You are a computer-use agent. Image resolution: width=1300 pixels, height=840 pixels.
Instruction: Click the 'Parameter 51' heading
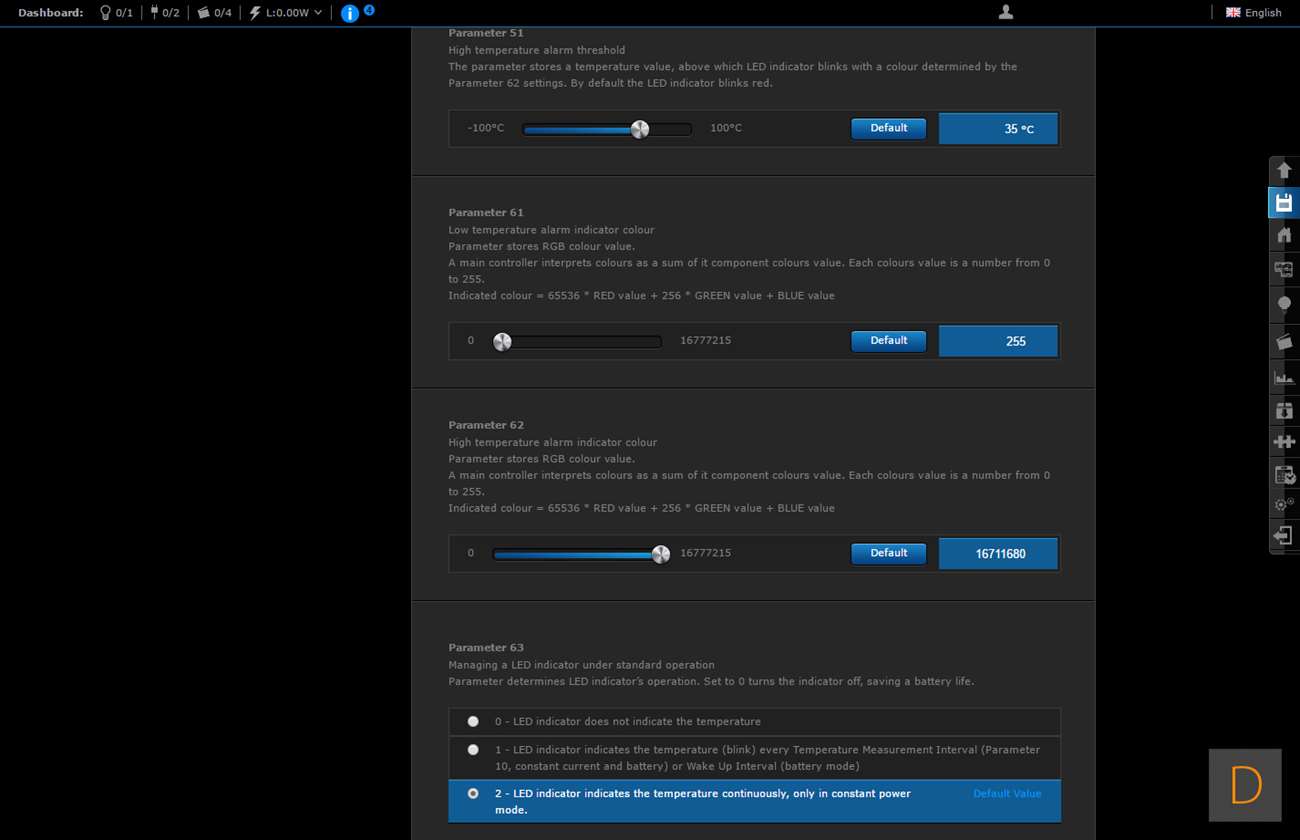(x=486, y=33)
